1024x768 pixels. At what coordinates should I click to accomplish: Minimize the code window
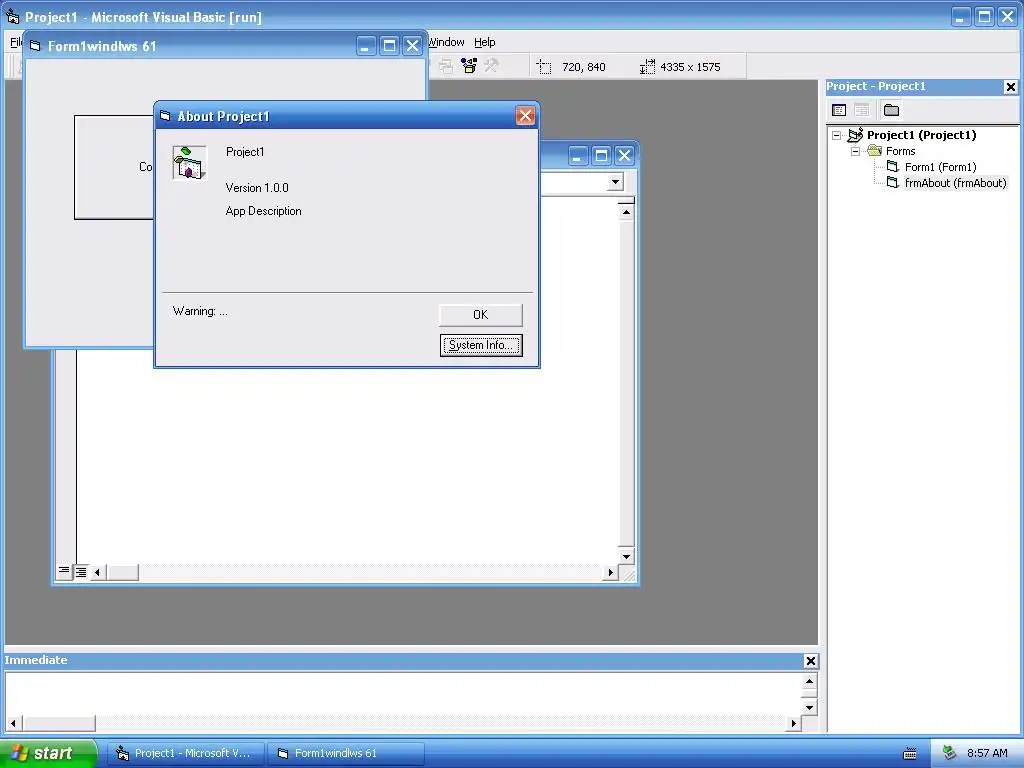[x=577, y=155]
